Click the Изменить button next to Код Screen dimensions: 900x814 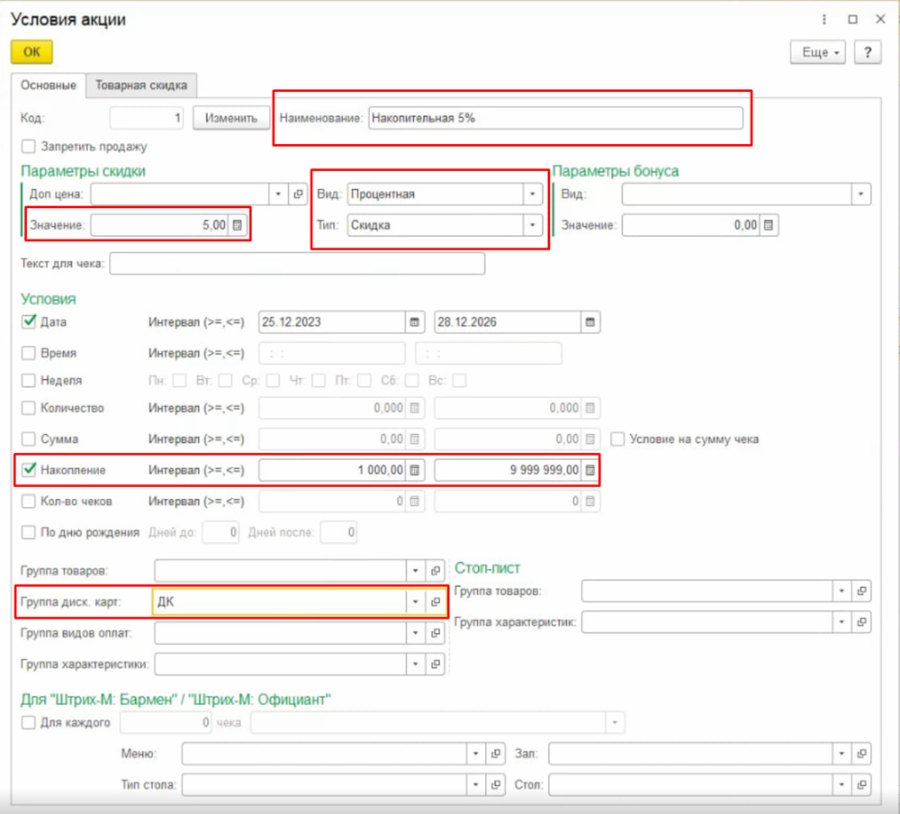pyautogui.click(x=231, y=118)
